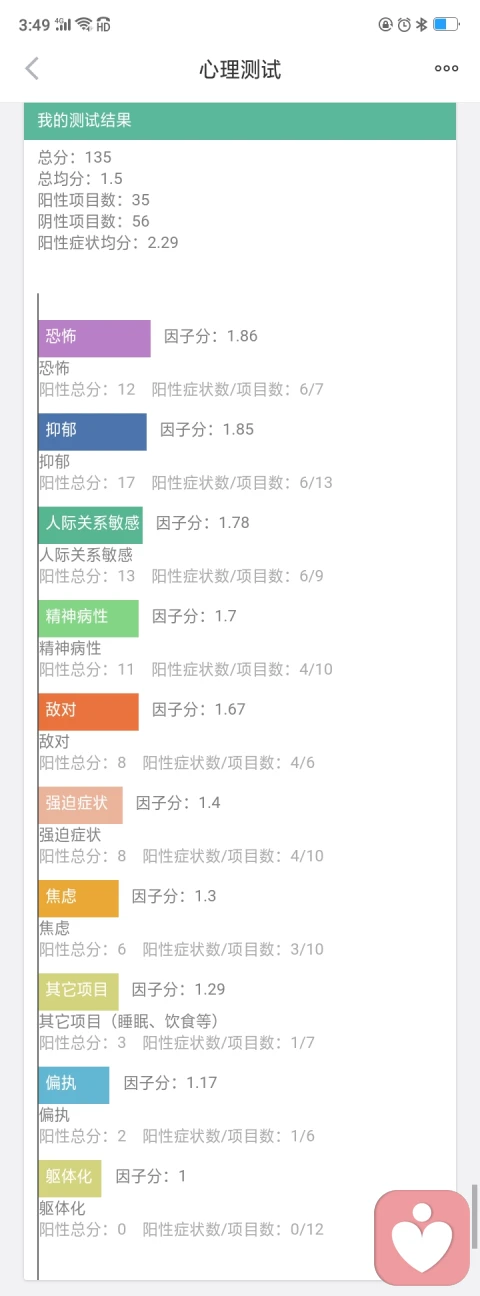480x1296 pixels.
Task: Select the blue 抑郁 bar
Action: coord(93,431)
